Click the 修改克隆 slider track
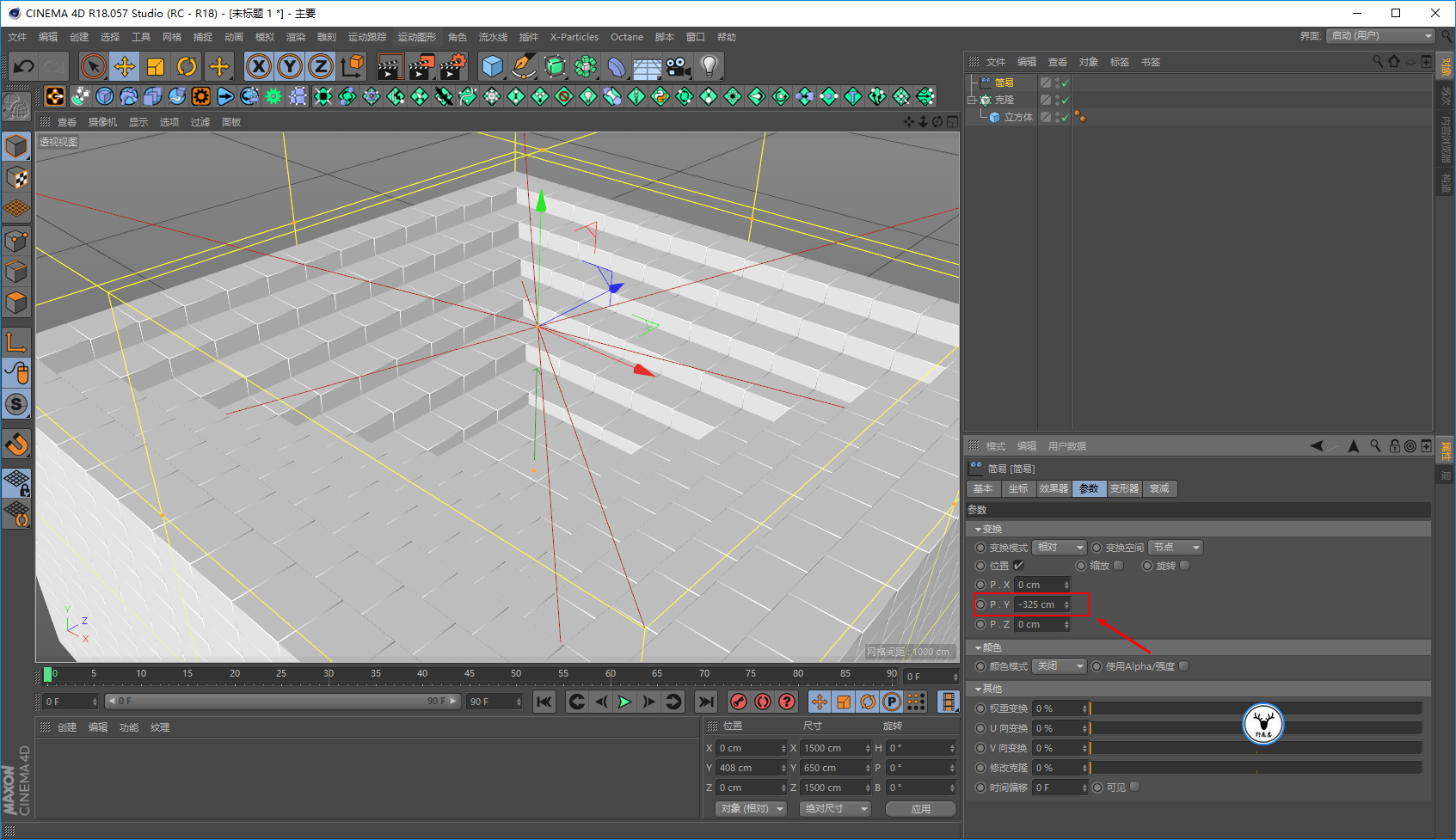The image size is (1456, 840). [x=1256, y=768]
